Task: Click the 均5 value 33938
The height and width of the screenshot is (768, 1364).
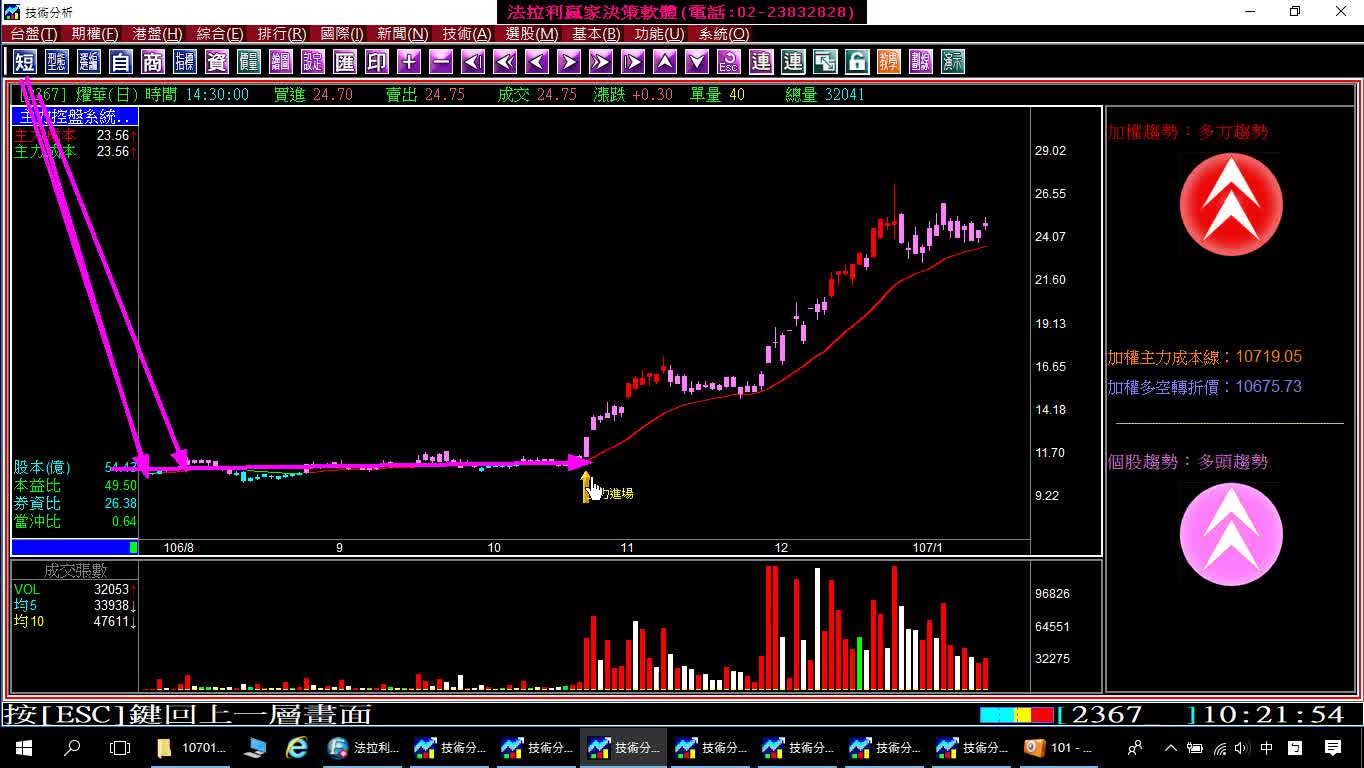Action: pyautogui.click(x=111, y=606)
